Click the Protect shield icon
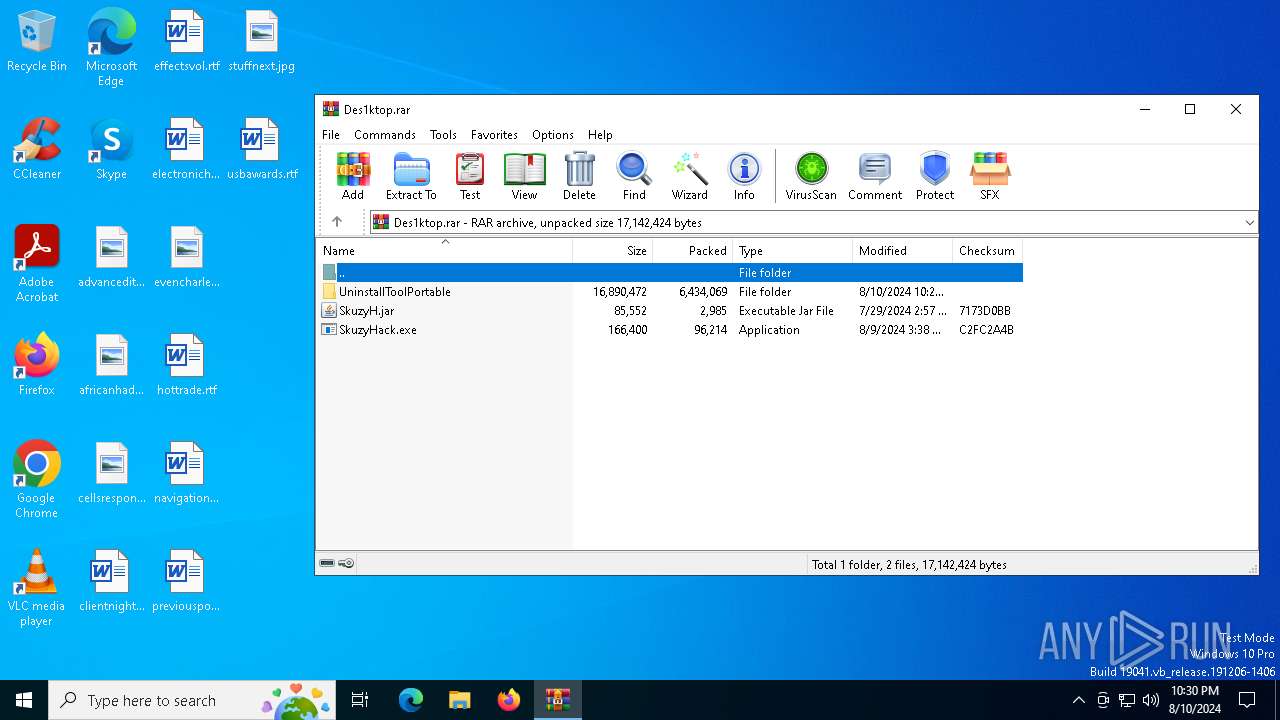 (x=935, y=176)
